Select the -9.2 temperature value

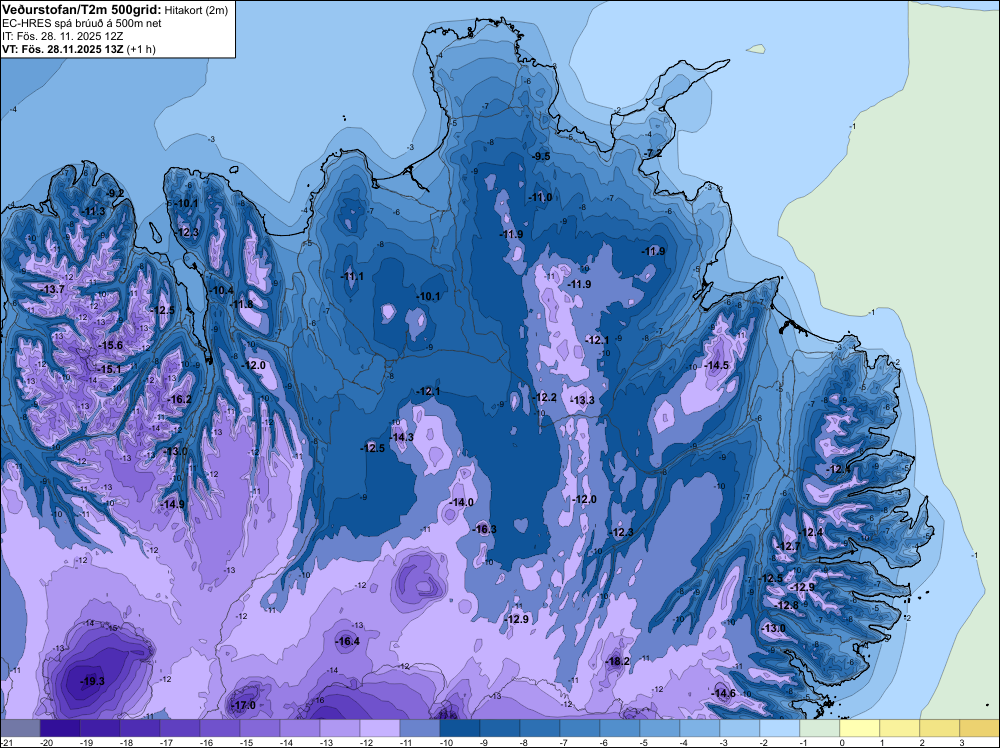(115, 193)
